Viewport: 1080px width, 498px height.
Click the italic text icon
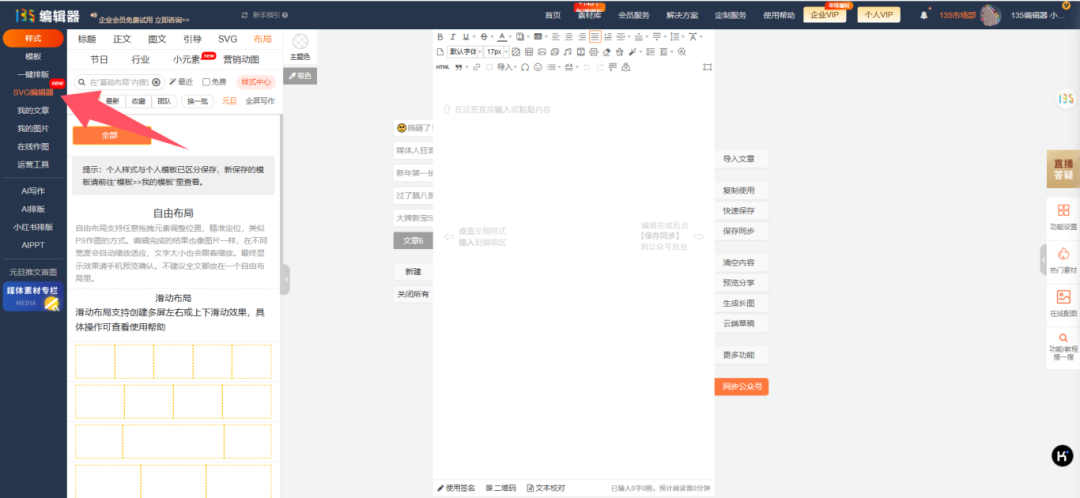tap(453, 37)
